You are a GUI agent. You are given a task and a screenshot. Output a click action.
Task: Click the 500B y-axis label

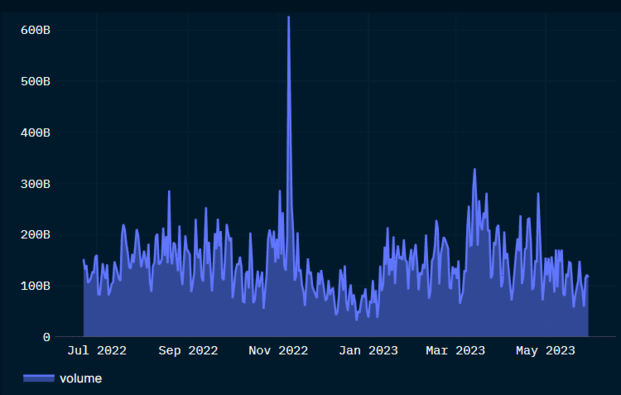(35, 81)
